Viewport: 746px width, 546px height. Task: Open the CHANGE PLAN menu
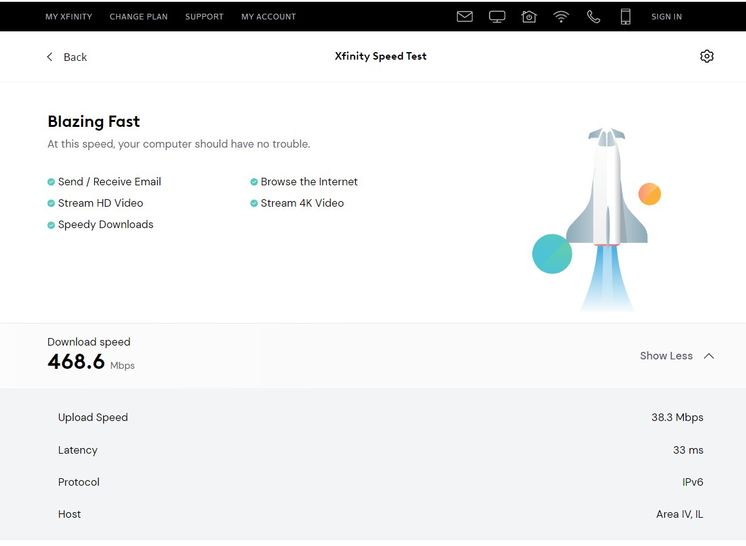(x=138, y=17)
